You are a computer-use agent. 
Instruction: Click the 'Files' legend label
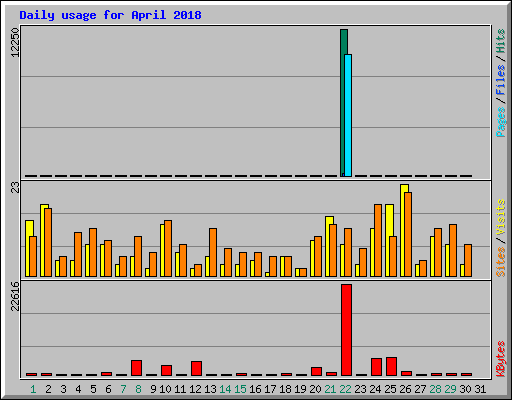pyautogui.click(x=500, y=80)
